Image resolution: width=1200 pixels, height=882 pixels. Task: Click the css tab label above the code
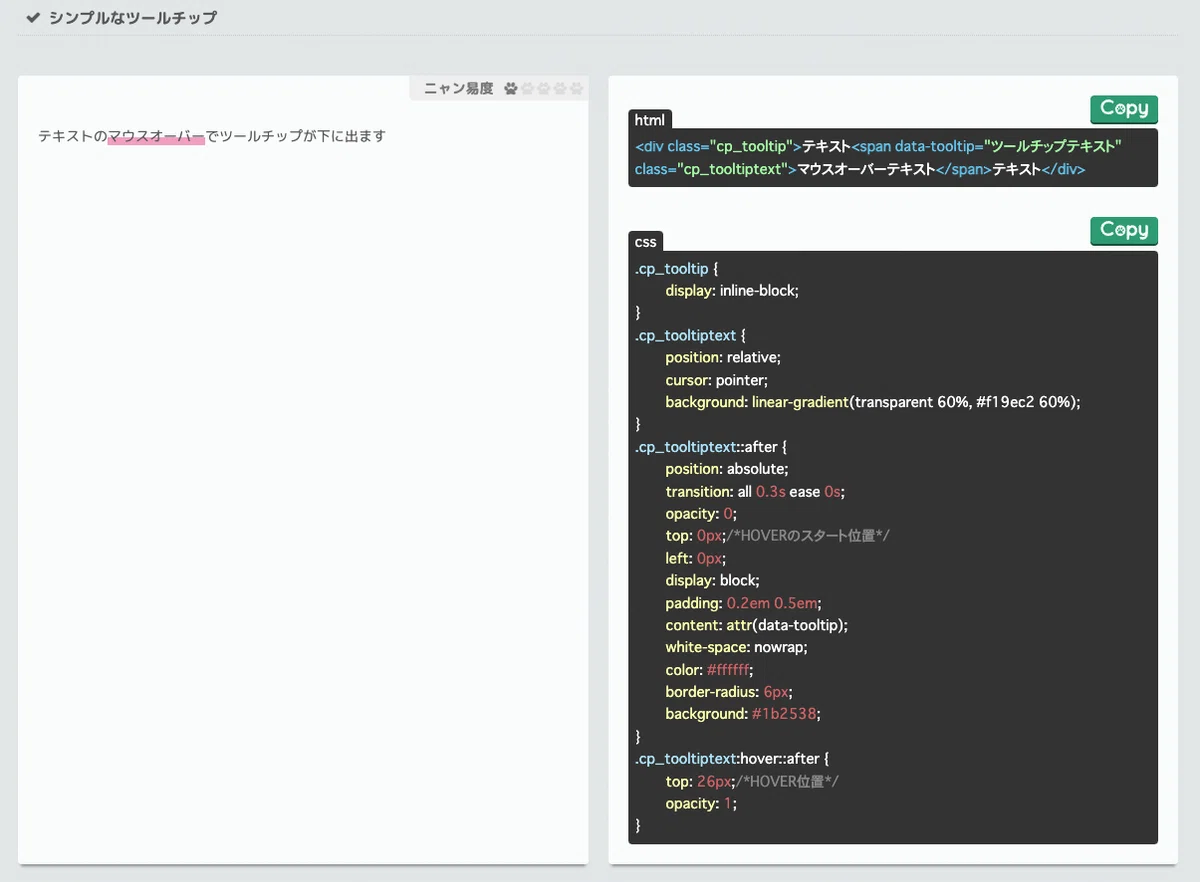[646, 242]
